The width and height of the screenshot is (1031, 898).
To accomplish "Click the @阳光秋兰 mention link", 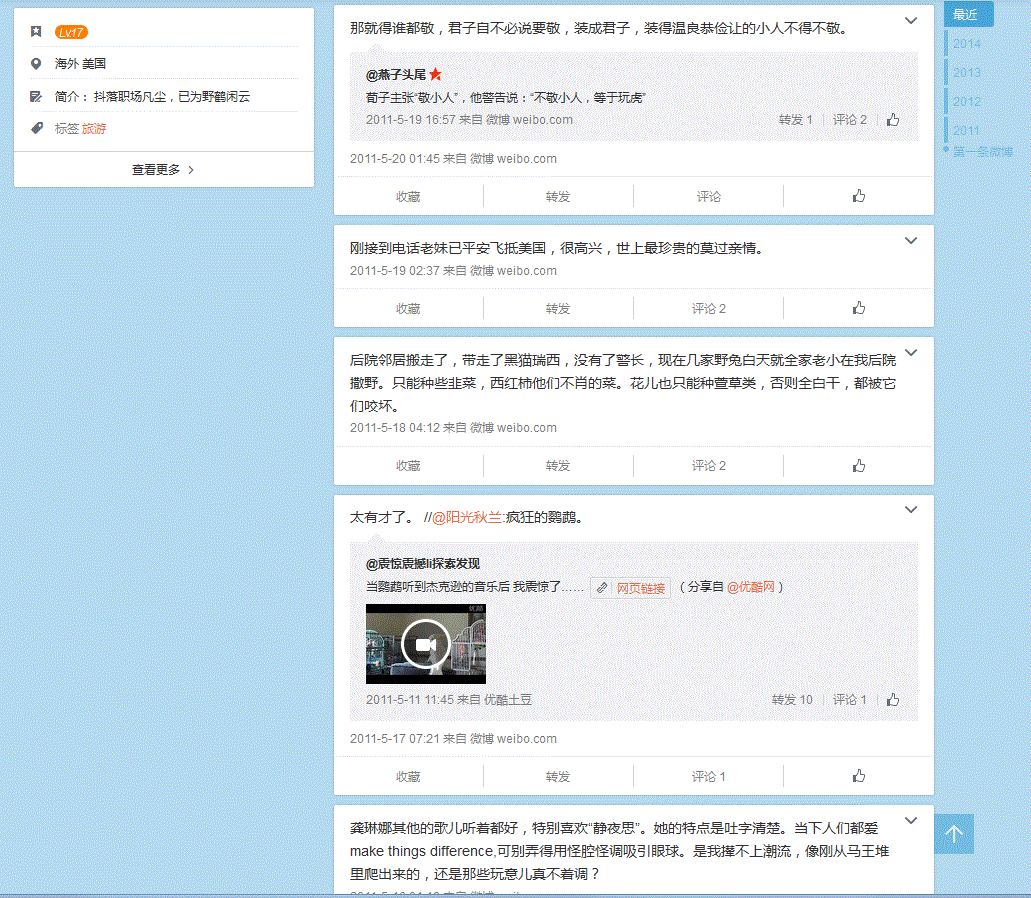I will pyautogui.click(x=469, y=518).
